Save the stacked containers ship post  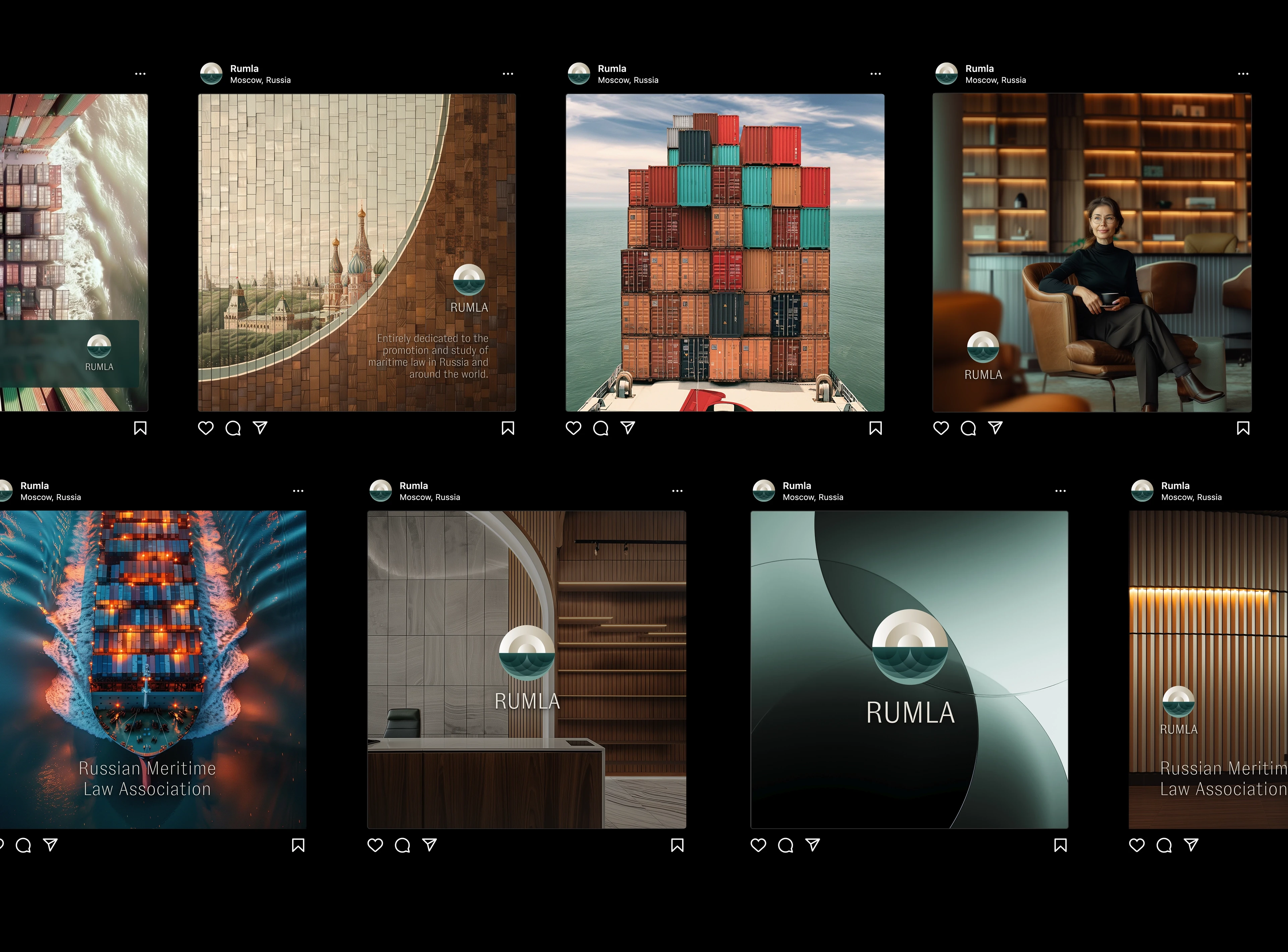point(875,428)
